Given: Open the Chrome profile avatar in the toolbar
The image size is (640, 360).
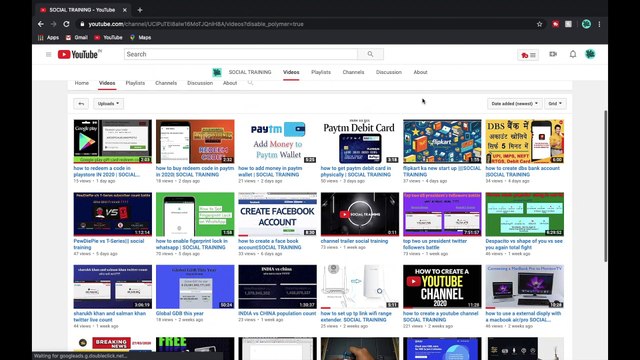Looking at the screenshot, I should click(586, 24).
